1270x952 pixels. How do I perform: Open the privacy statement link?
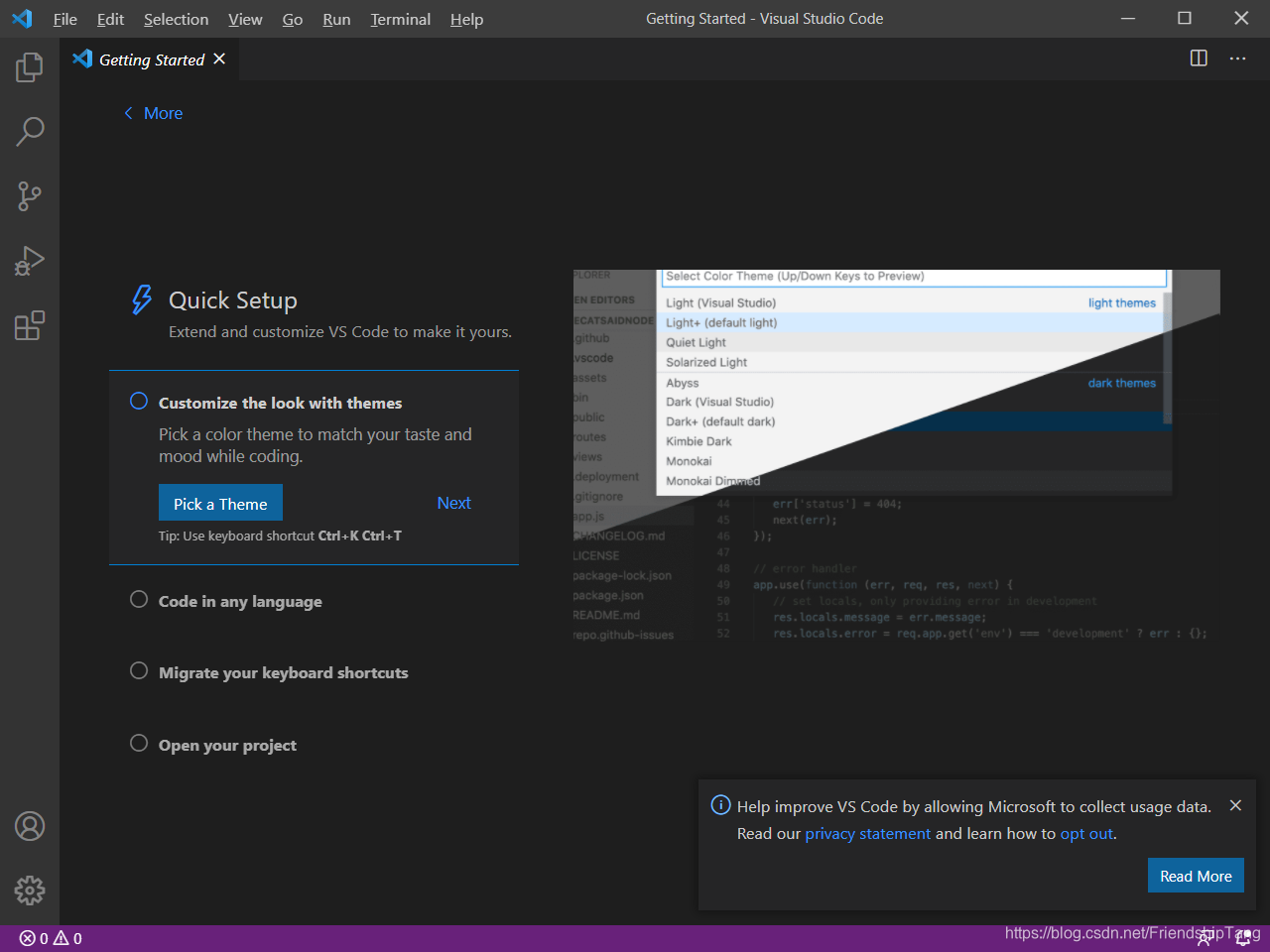[868, 833]
